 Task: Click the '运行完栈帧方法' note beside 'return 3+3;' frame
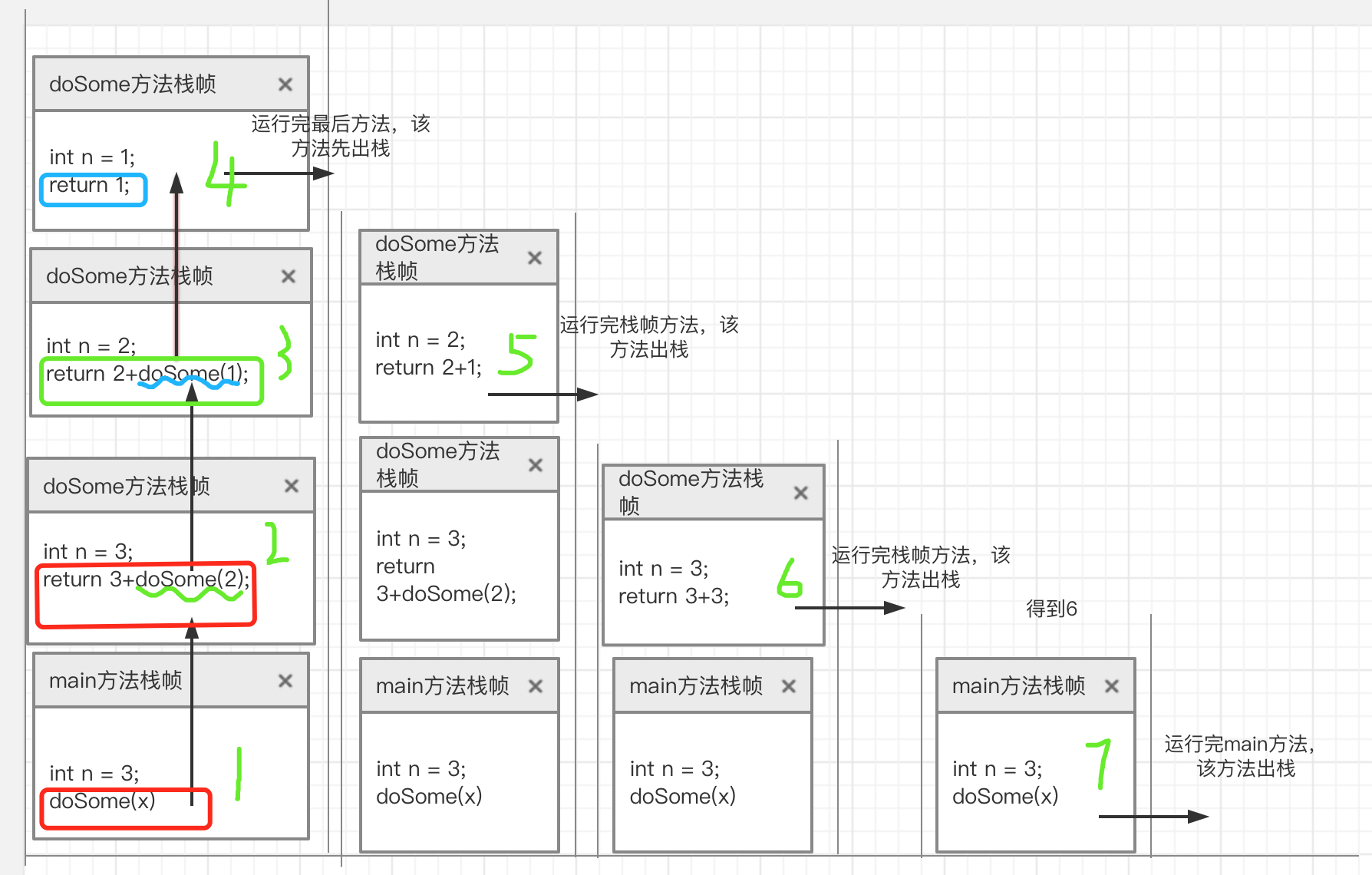(x=921, y=567)
